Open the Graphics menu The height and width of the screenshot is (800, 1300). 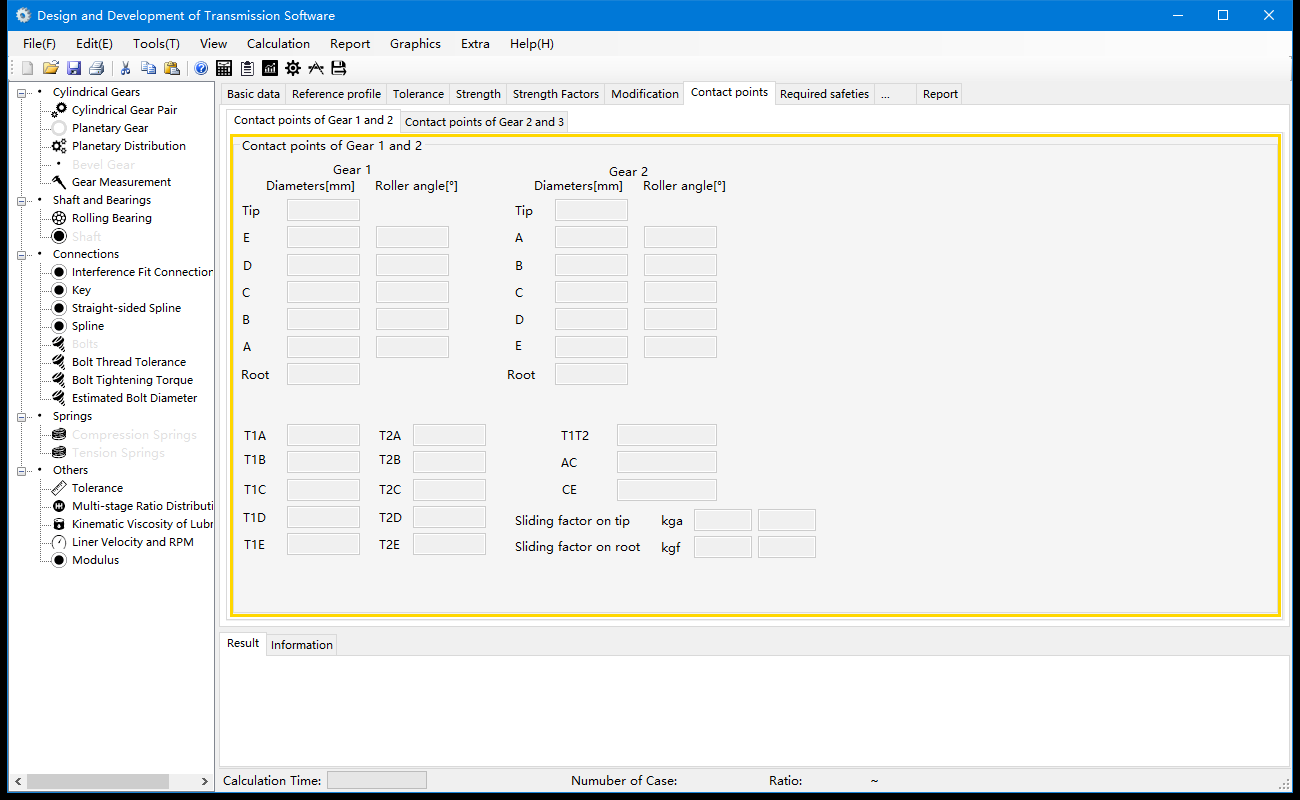(x=415, y=44)
